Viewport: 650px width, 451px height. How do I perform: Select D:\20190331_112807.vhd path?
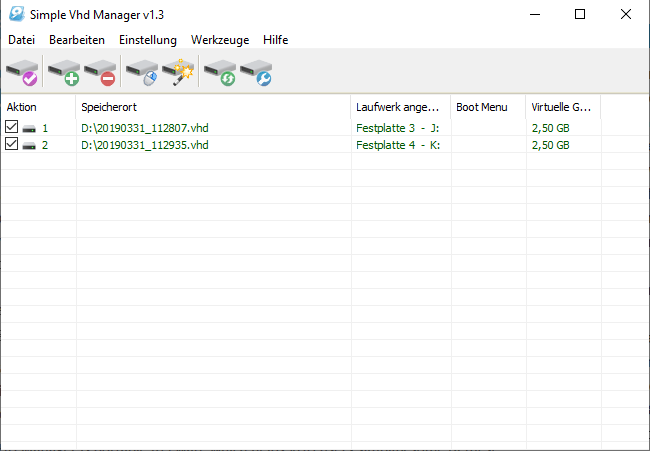(145, 128)
